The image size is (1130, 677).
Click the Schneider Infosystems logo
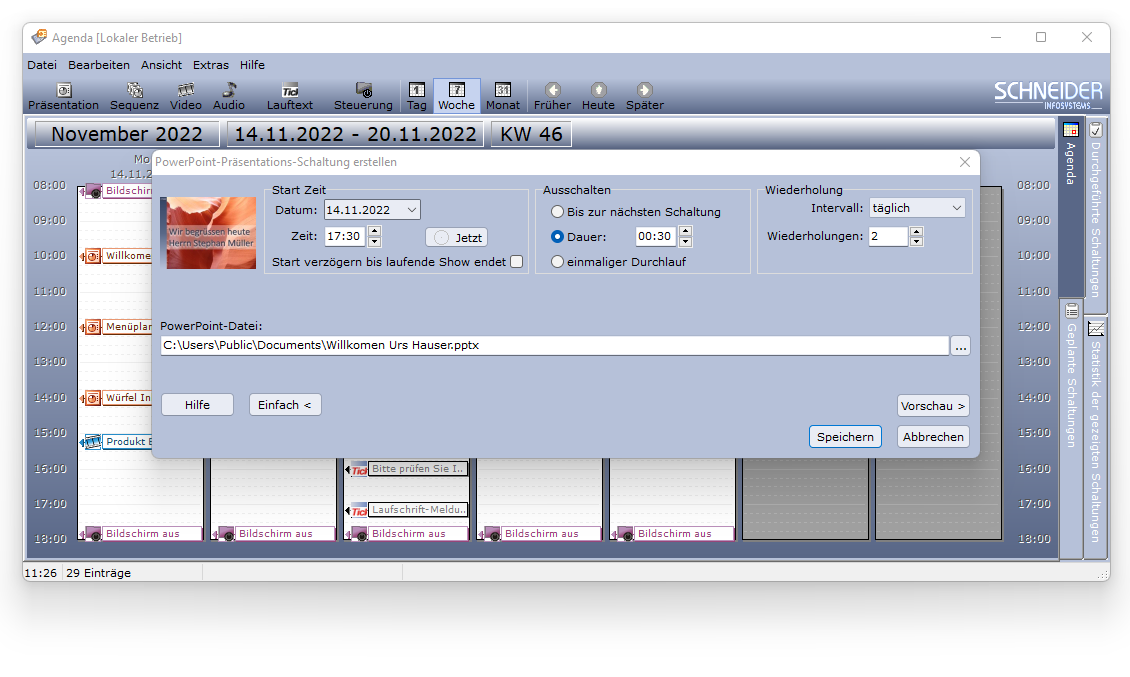pos(1048,95)
